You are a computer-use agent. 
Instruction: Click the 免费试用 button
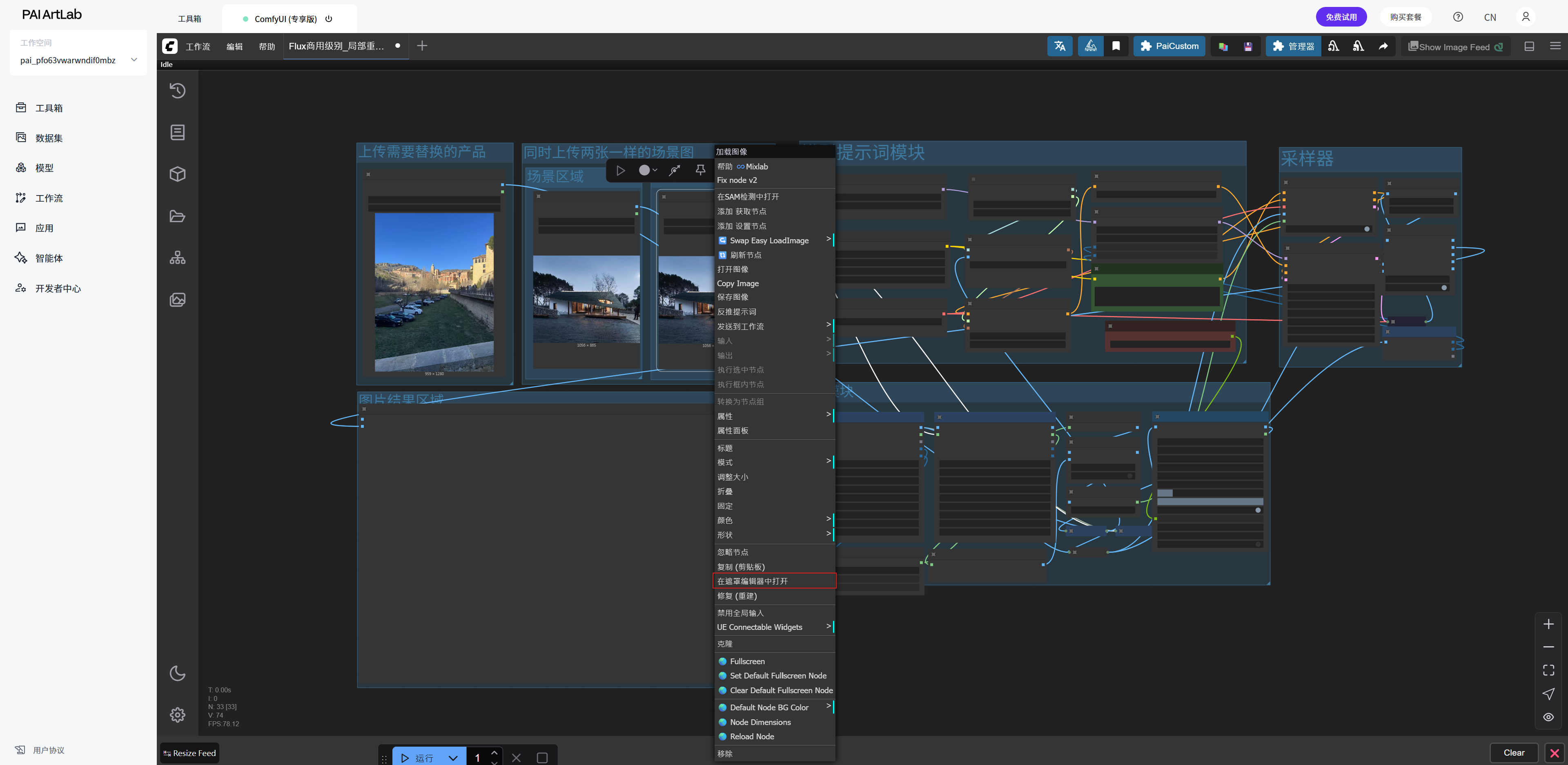pyautogui.click(x=1341, y=17)
